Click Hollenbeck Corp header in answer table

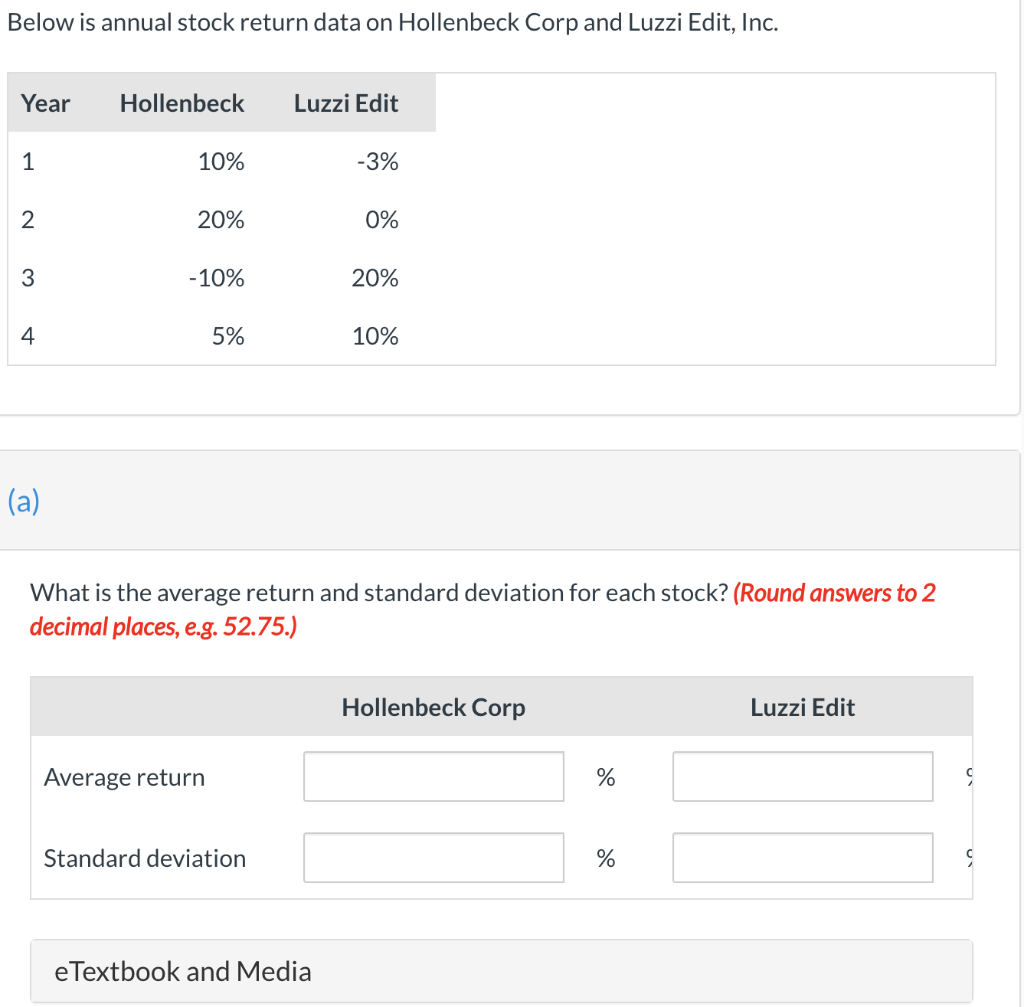433,708
